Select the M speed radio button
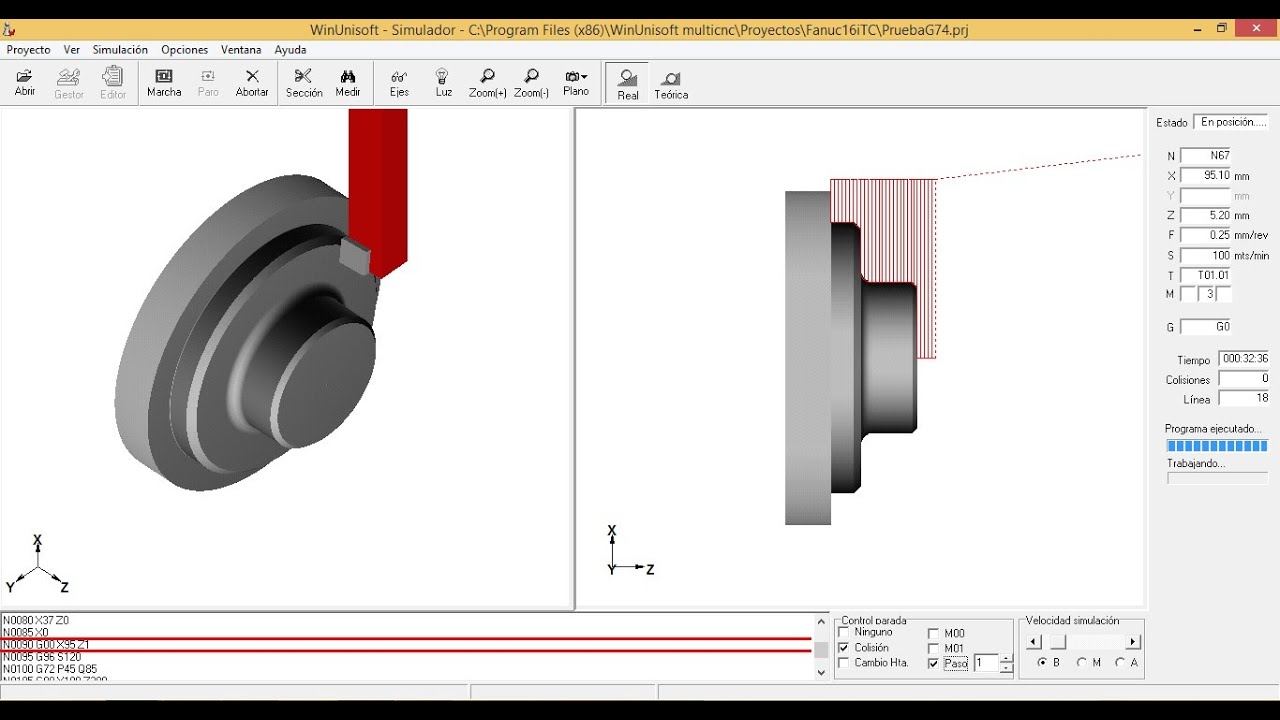1280x720 pixels. tap(1082, 663)
